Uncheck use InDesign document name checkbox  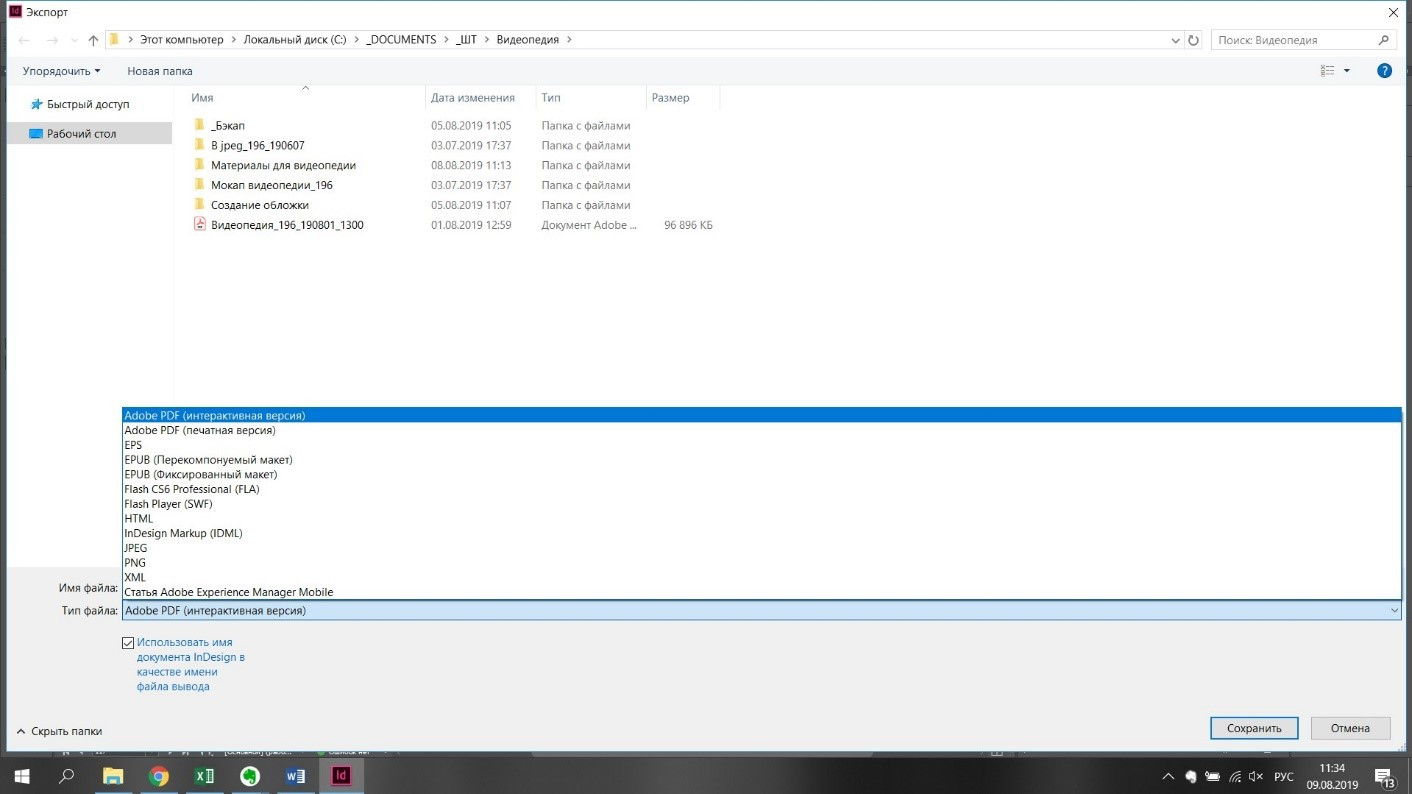[128, 643]
